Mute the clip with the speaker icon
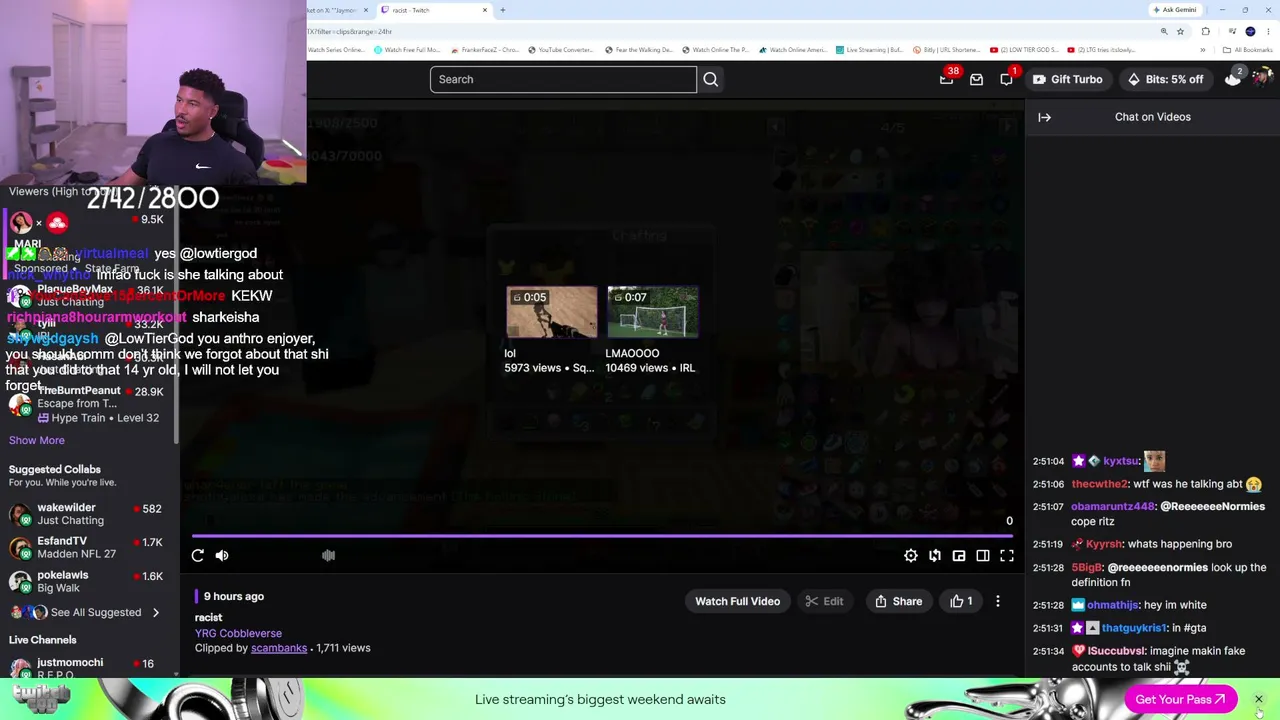1280x720 pixels. tap(222, 556)
